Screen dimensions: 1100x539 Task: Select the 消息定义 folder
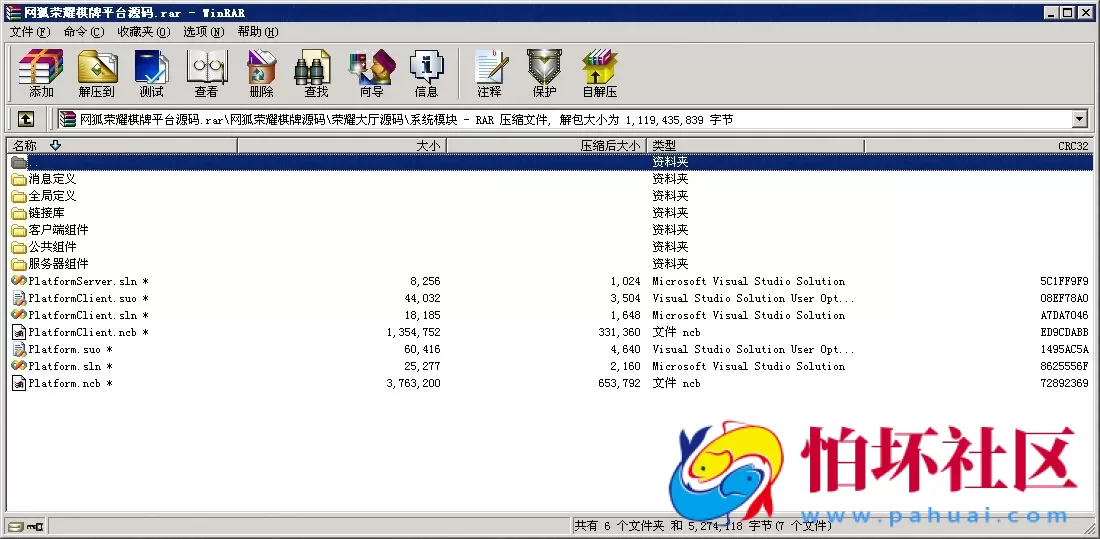[x=52, y=179]
